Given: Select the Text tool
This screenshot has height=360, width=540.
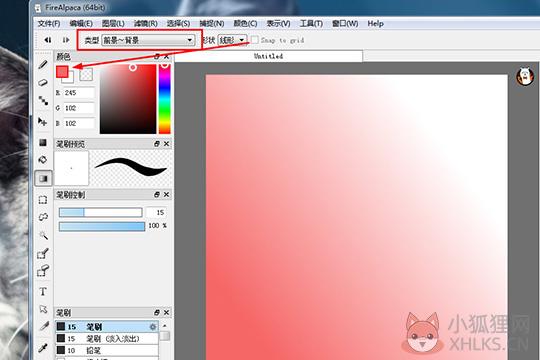Looking at the screenshot, I should point(43,291).
